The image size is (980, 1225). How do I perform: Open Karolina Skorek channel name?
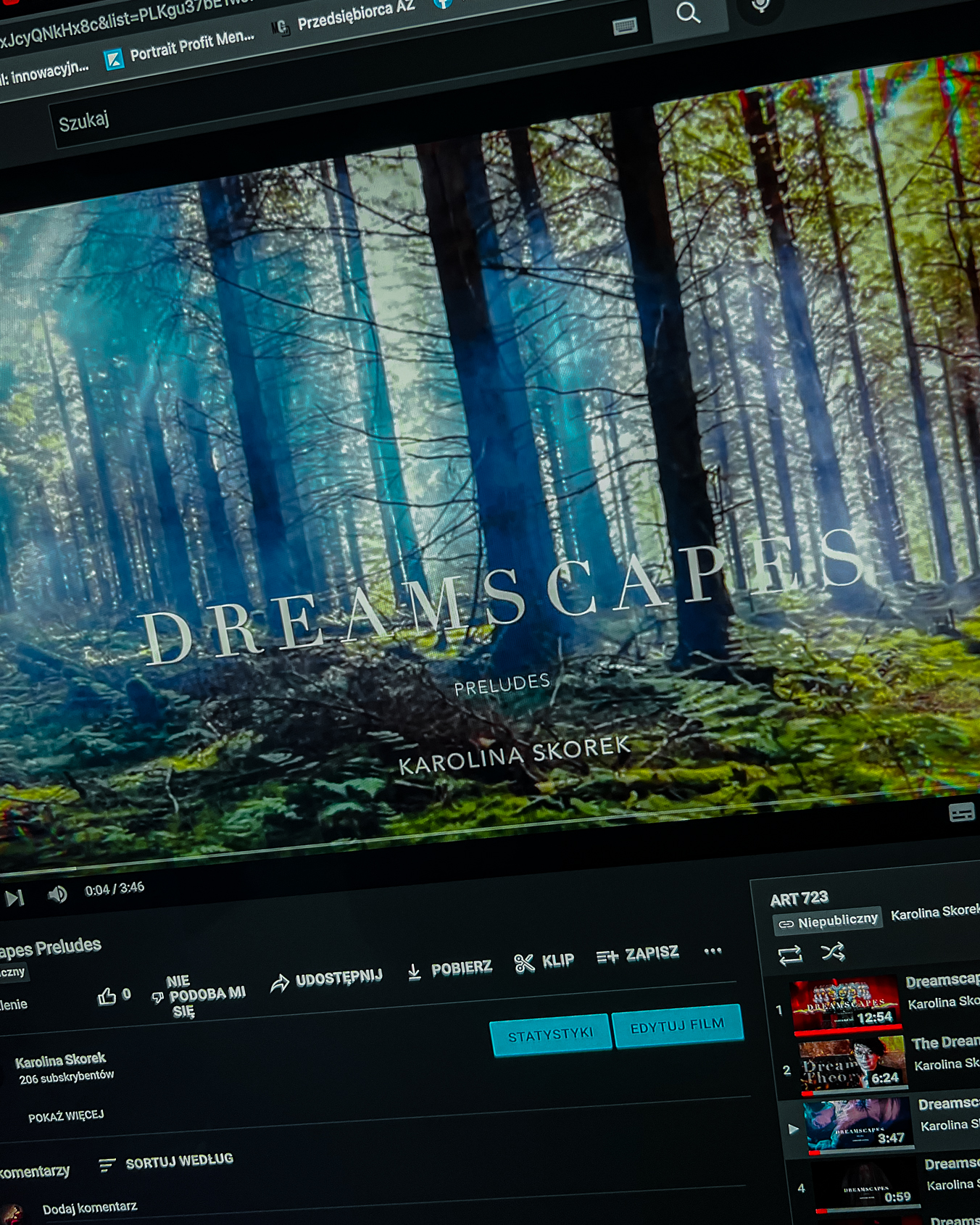click(x=60, y=1060)
